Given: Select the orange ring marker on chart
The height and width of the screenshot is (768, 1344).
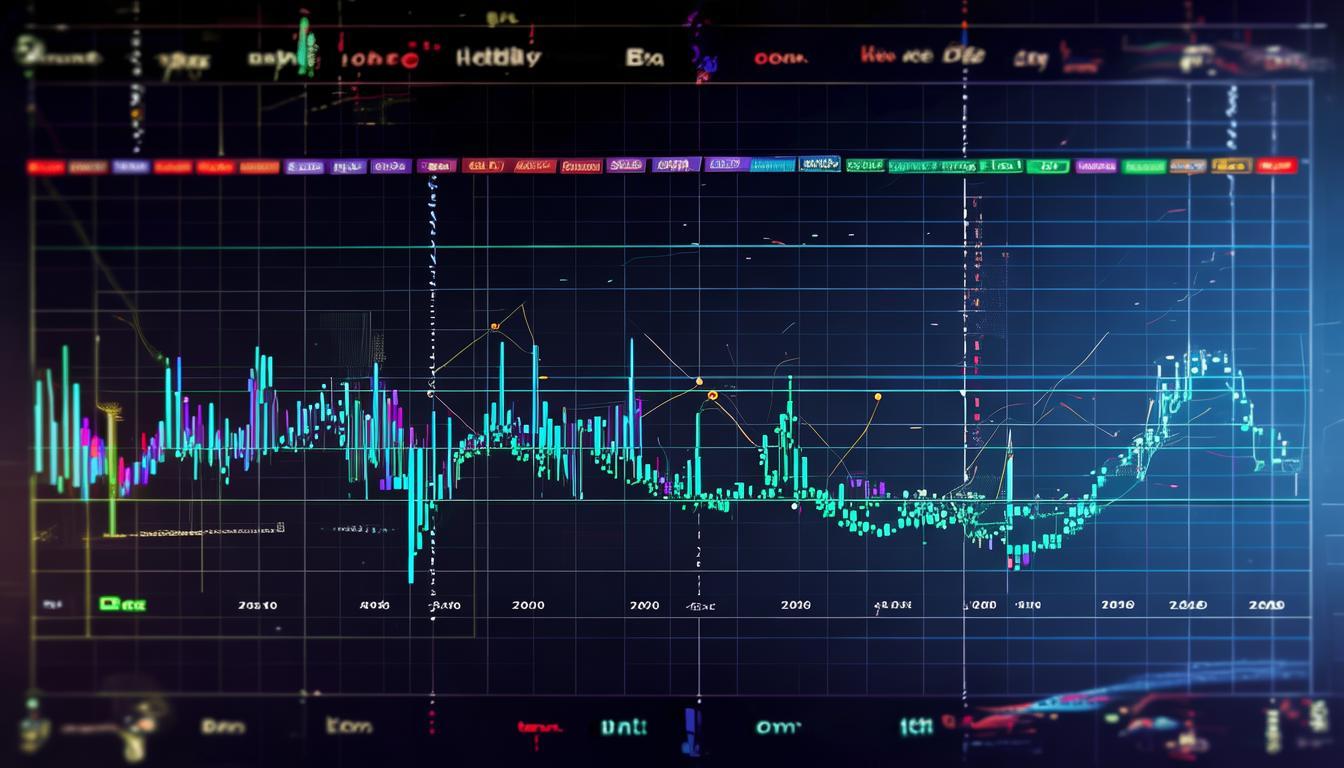Looking at the screenshot, I should coord(712,396).
